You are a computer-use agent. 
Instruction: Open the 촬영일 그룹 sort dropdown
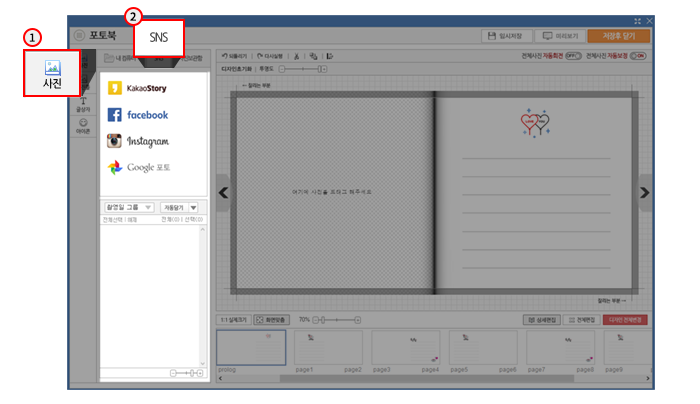click(x=129, y=208)
